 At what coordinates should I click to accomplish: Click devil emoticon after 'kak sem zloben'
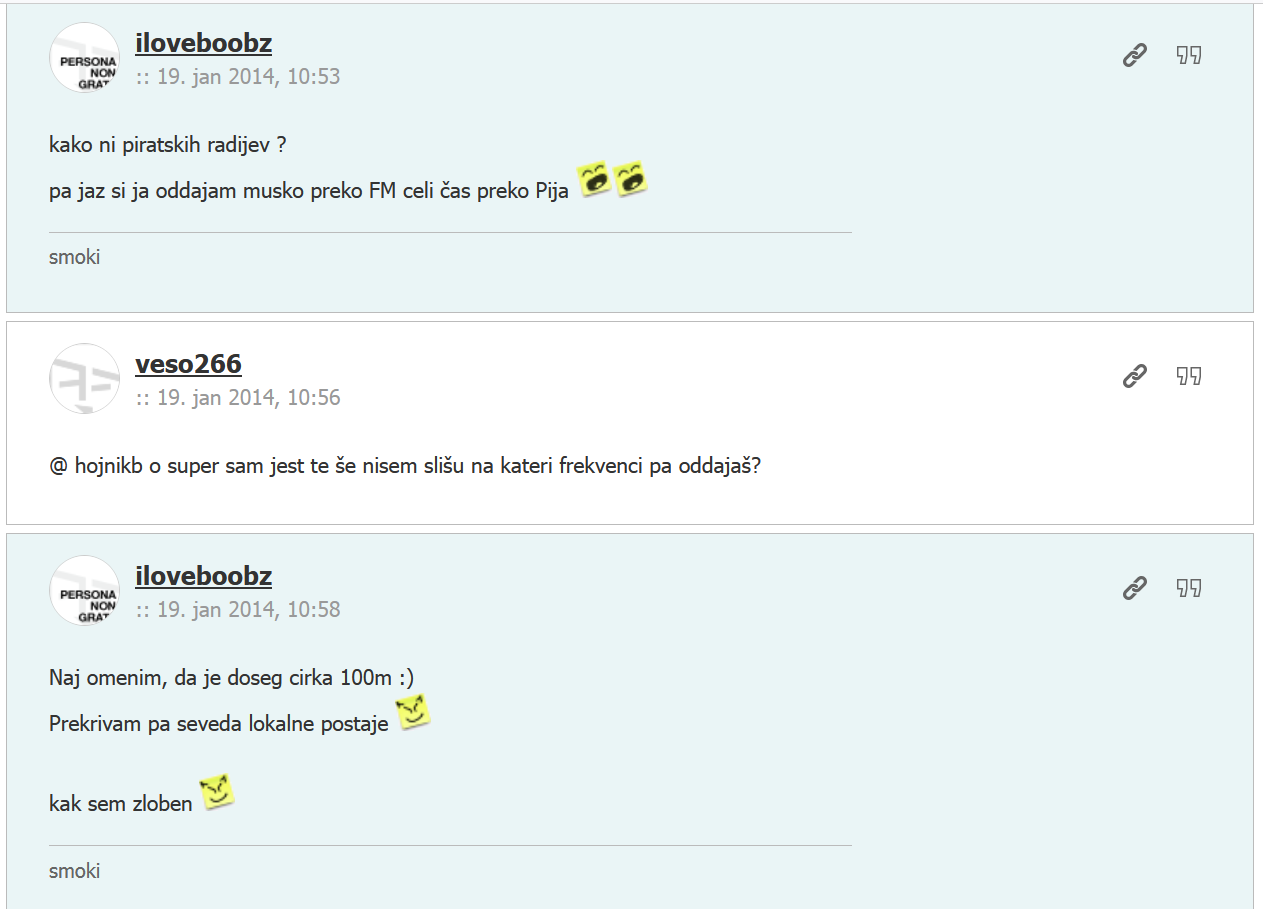click(217, 791)
